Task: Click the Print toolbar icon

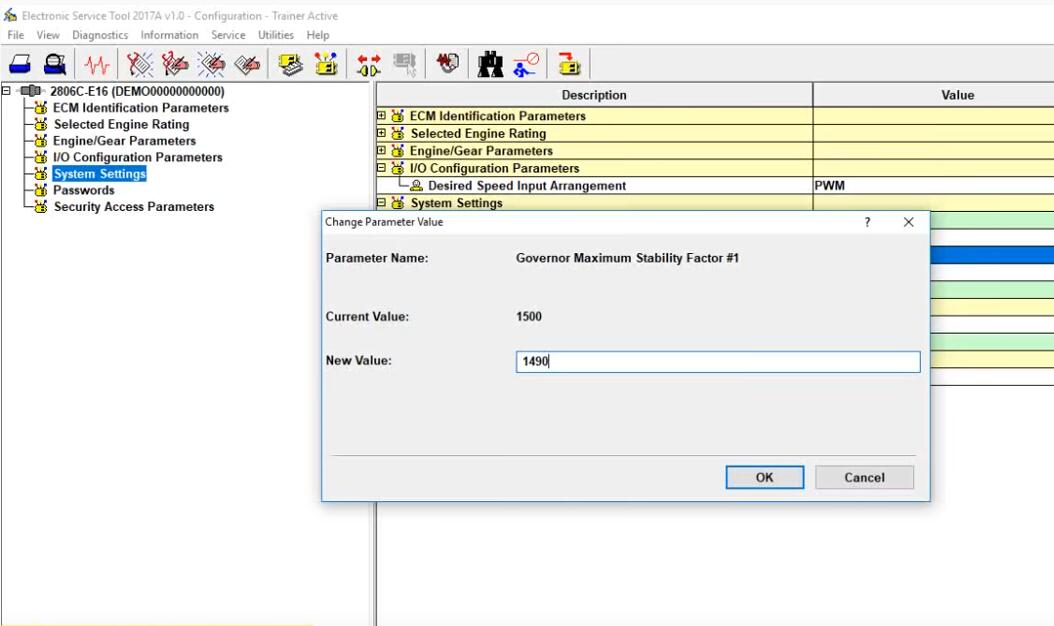Action: pos(19,65)
